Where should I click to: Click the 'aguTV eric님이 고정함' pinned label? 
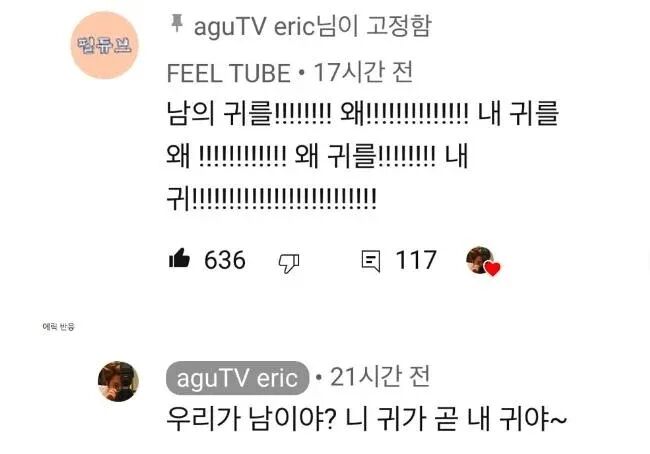click(x=313, y=26)
